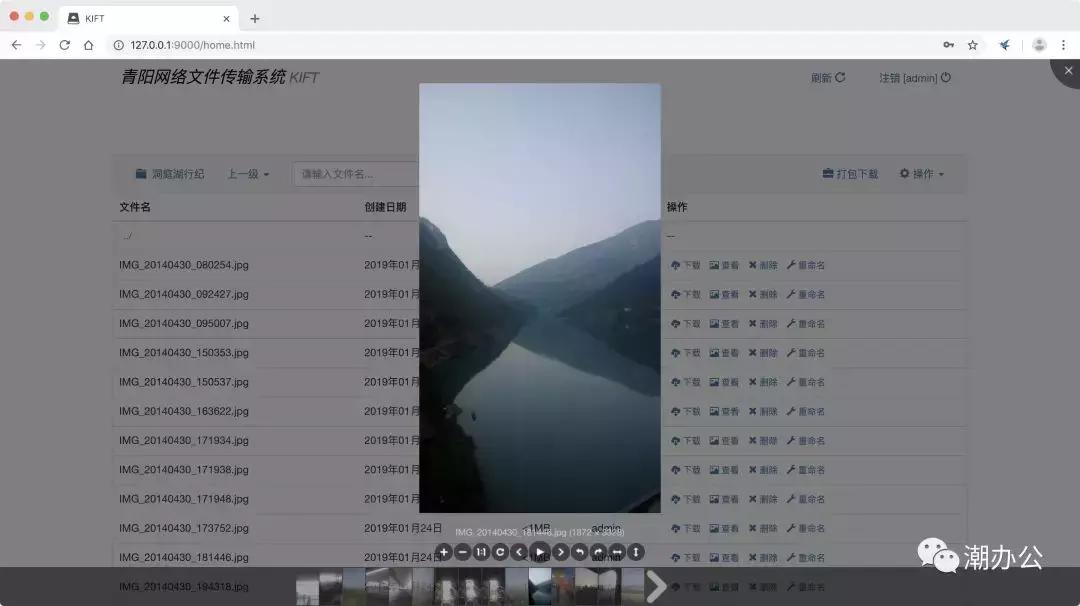Rotate the image counterclockwise
Screen dimensions: 1080x606
[x=578, y=551]
